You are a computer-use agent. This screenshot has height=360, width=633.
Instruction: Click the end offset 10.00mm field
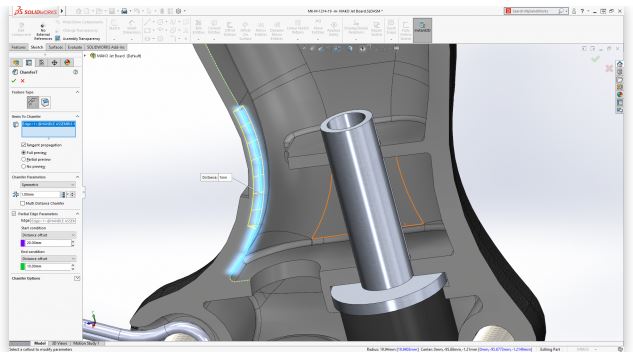[48, 267]
